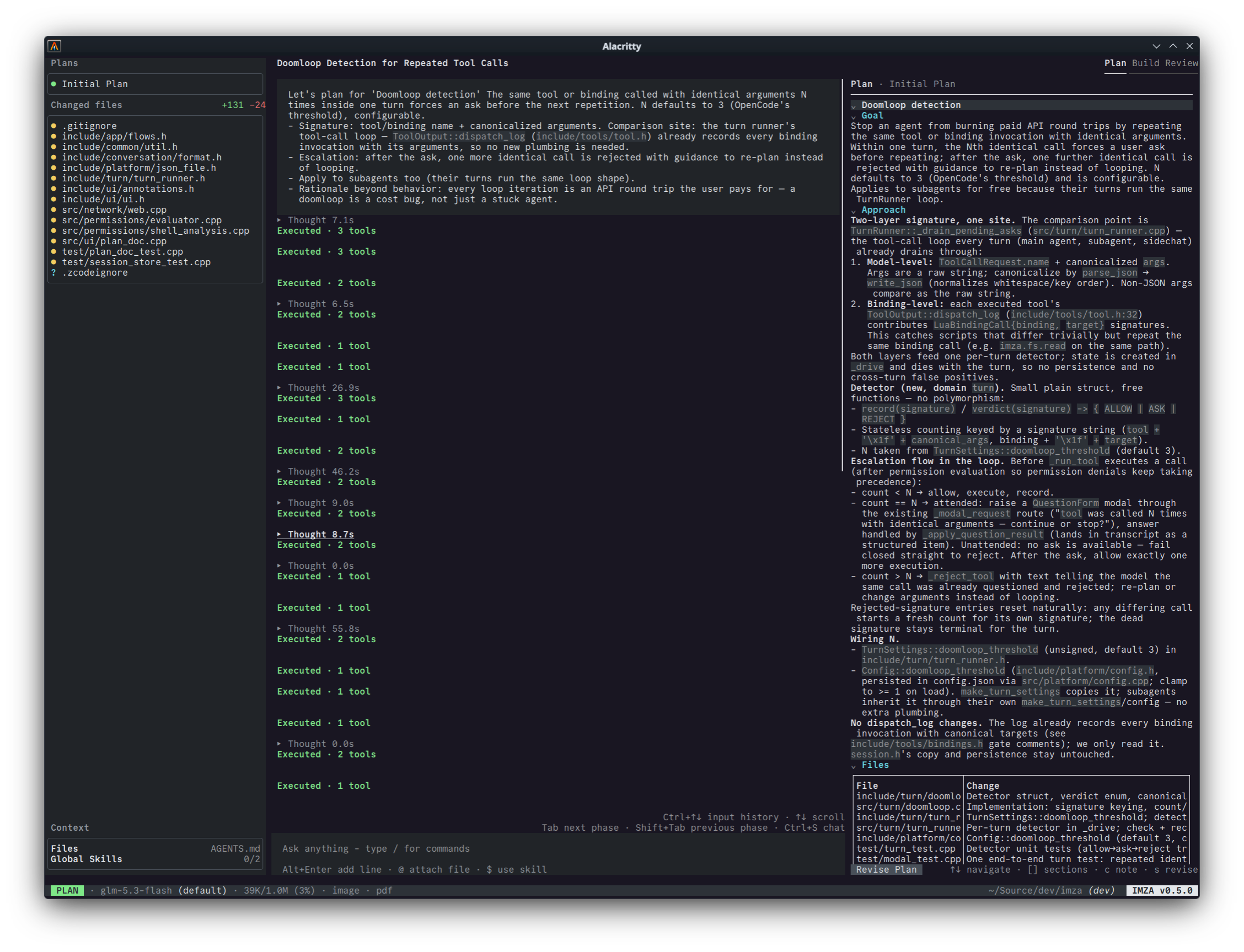Collapse the Files section chevron
The width and height of the screenshot is (1244, 952).
[x=854, y=766]
